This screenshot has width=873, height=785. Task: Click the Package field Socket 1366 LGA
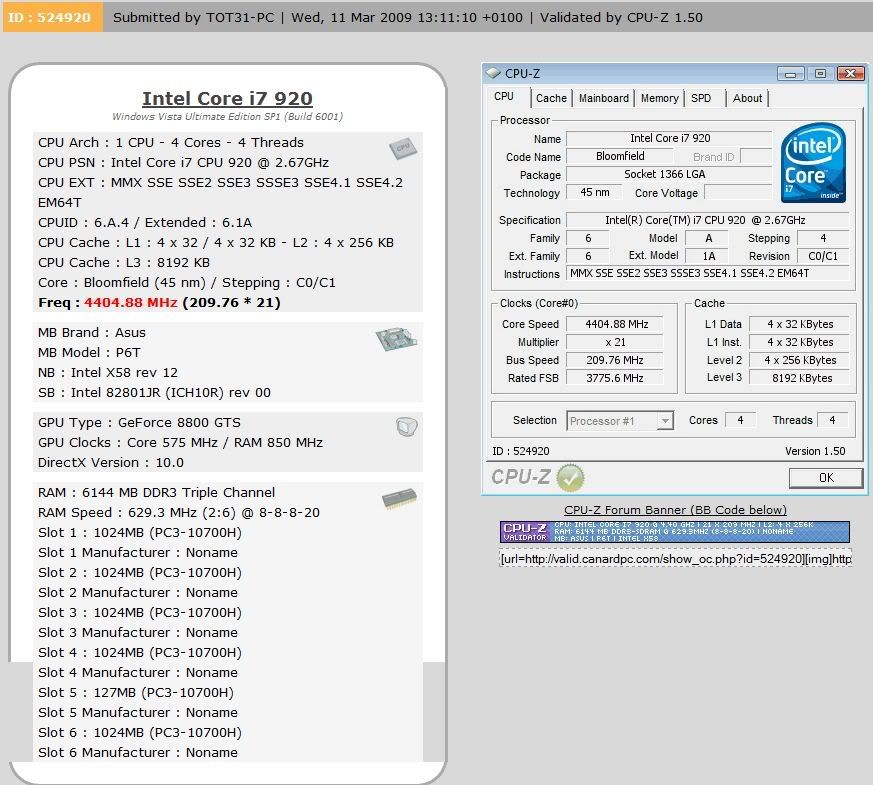pos(669,174)
